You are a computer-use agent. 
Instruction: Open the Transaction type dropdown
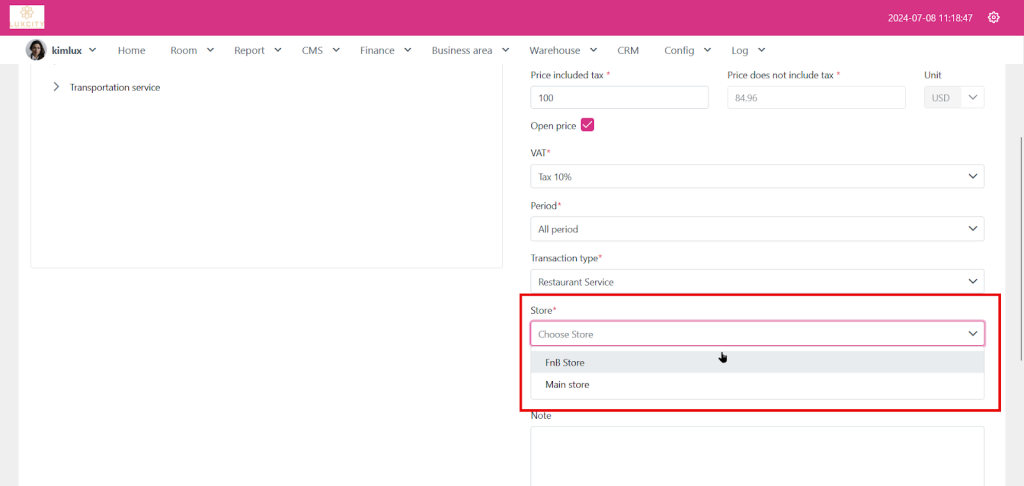tap(756, 282)
